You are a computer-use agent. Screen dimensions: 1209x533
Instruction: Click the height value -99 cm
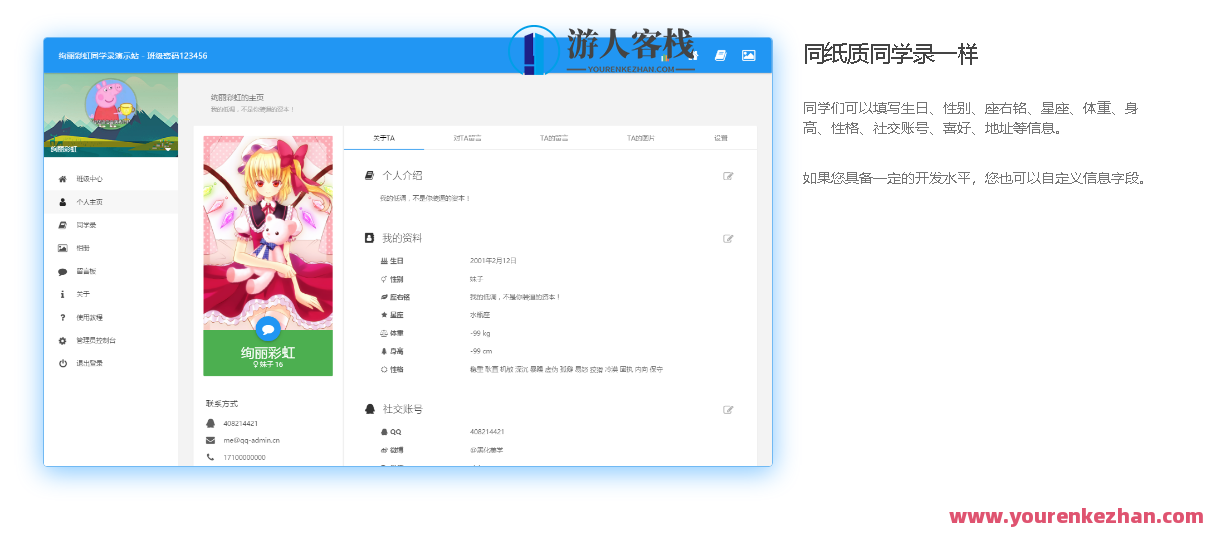click(481, 351)
